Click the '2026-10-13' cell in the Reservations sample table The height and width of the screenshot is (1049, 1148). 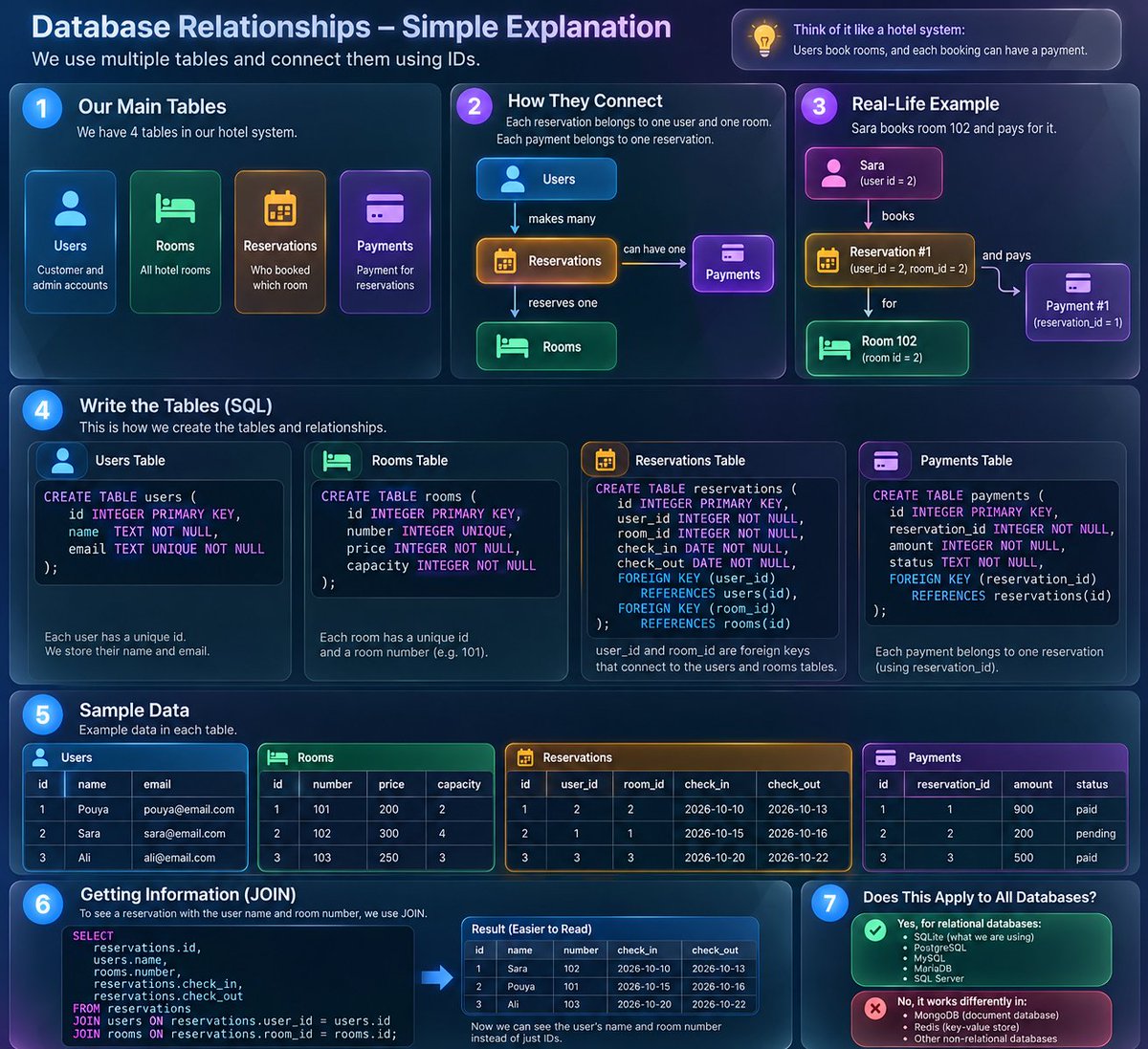[798, 809]
